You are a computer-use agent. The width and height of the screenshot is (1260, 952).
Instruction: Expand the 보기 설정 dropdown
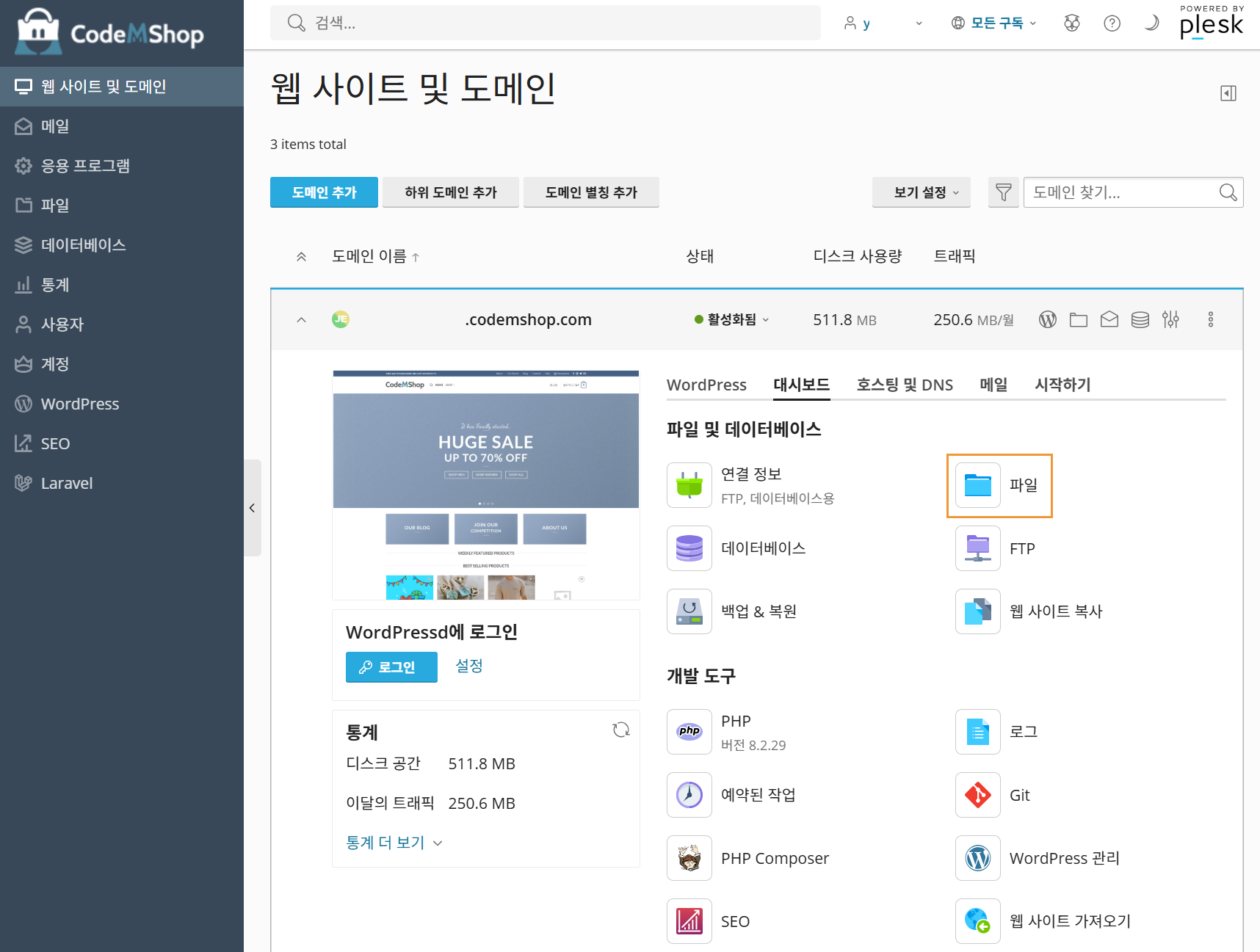922,192
